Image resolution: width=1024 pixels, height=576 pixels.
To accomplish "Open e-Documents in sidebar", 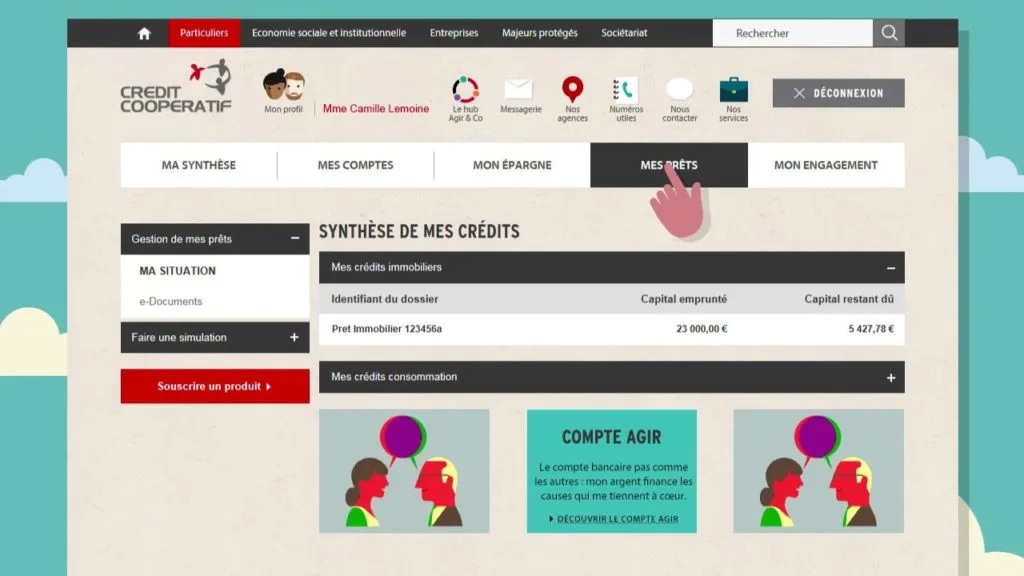I will (x=170, y=302).
